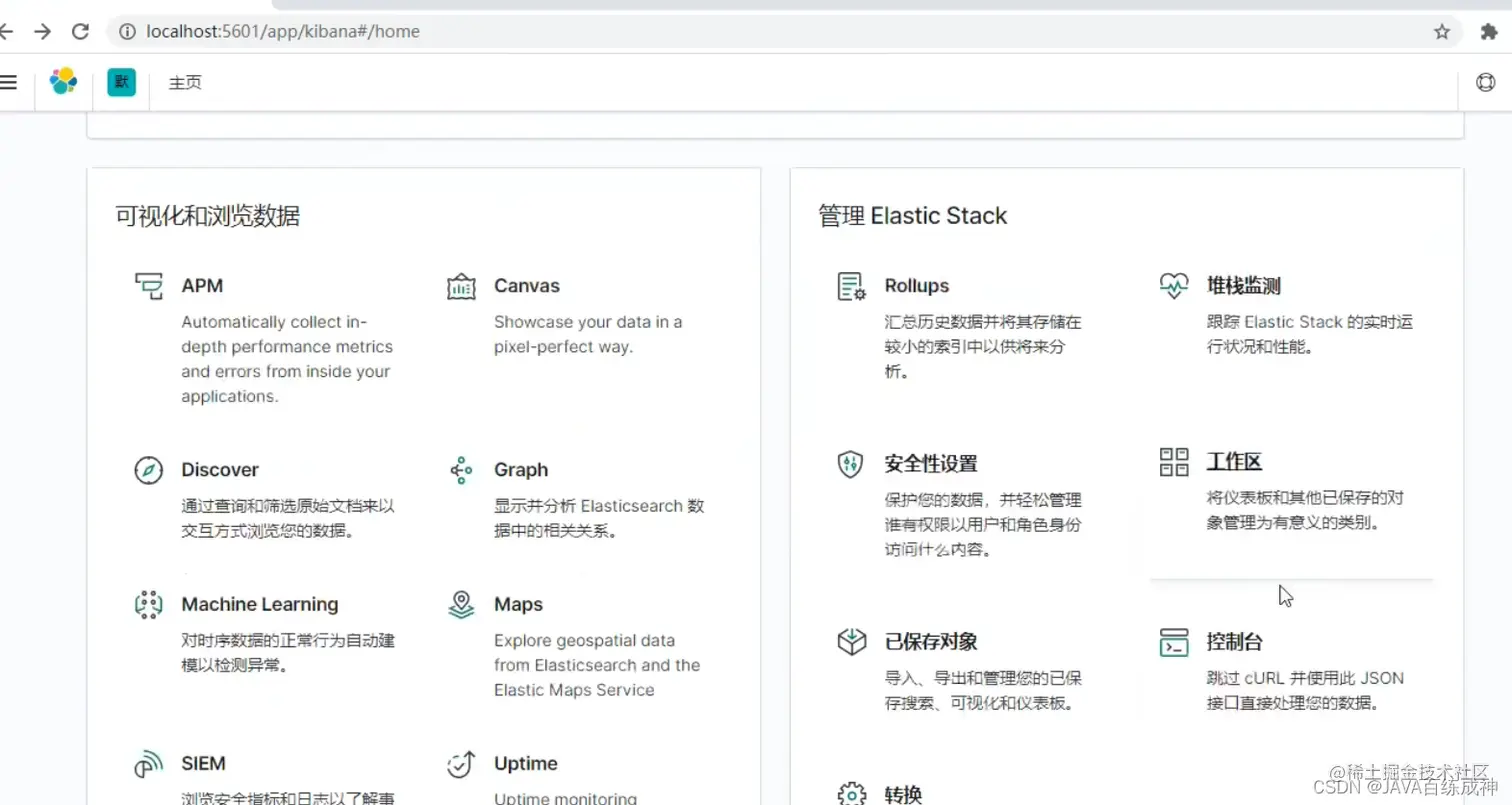Open the Canvas link title
The height and width of the screenshot is (805, 1512).
click(527, 286)
